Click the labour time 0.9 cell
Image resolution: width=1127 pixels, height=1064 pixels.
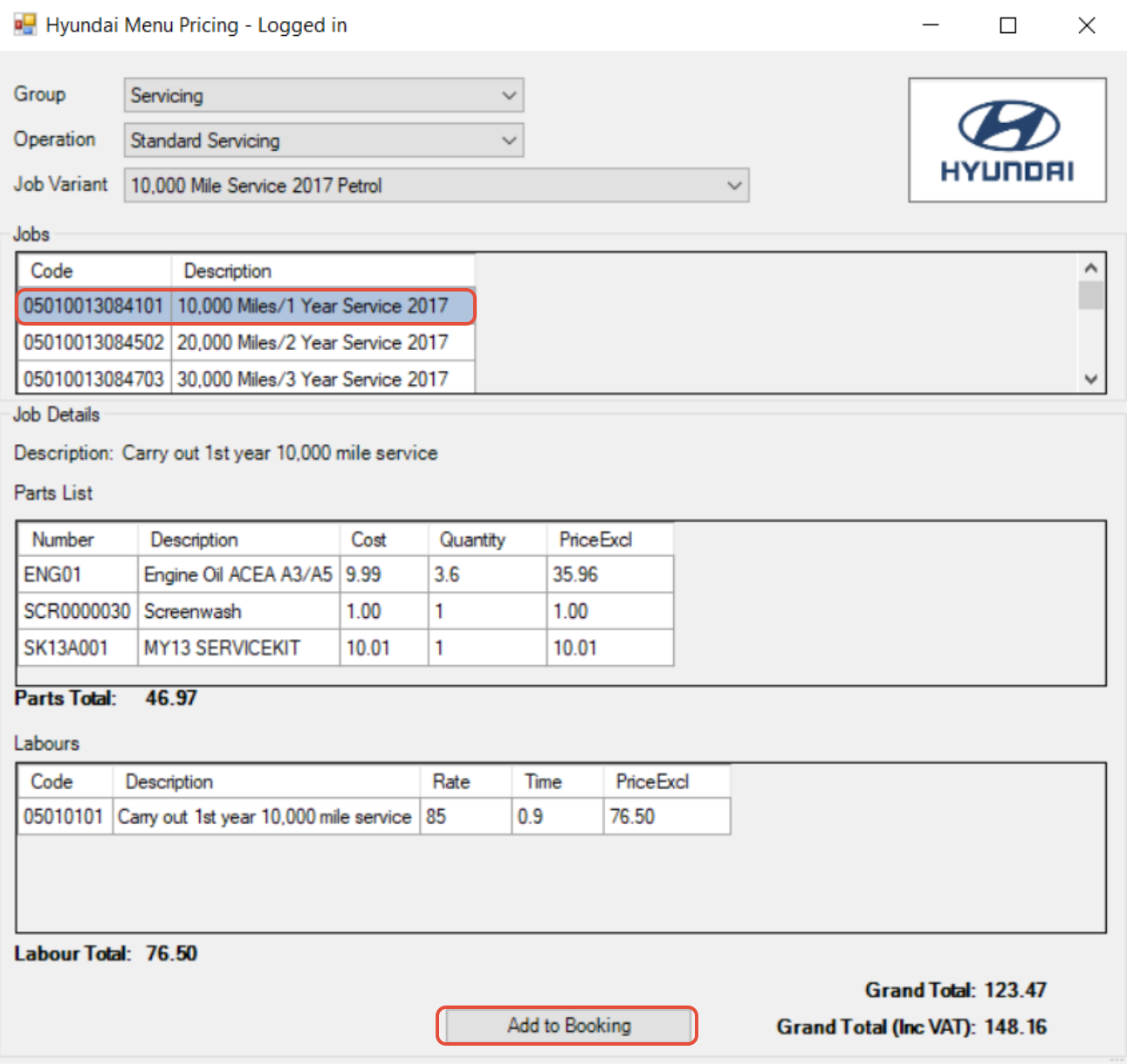(x=557, y=817)
